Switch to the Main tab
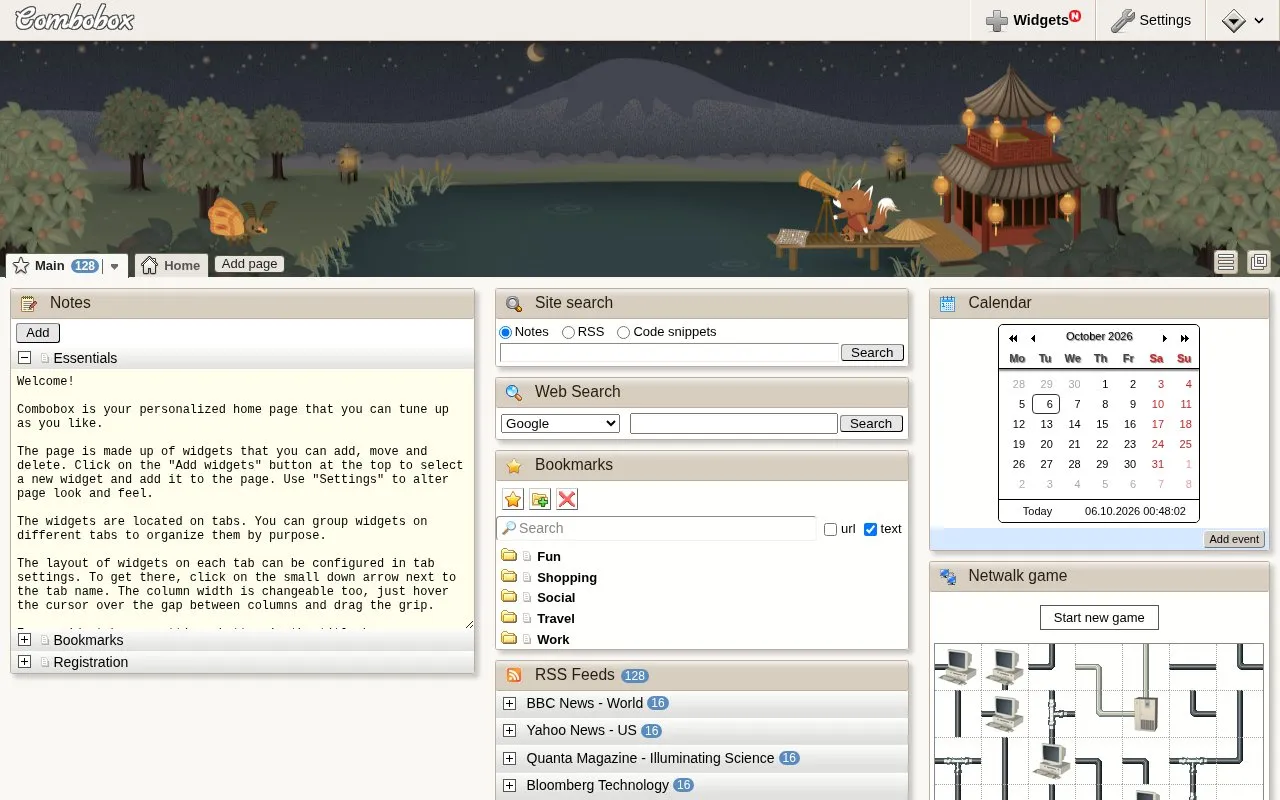This screenshot has height=800, width=1280. click(54, 266)
